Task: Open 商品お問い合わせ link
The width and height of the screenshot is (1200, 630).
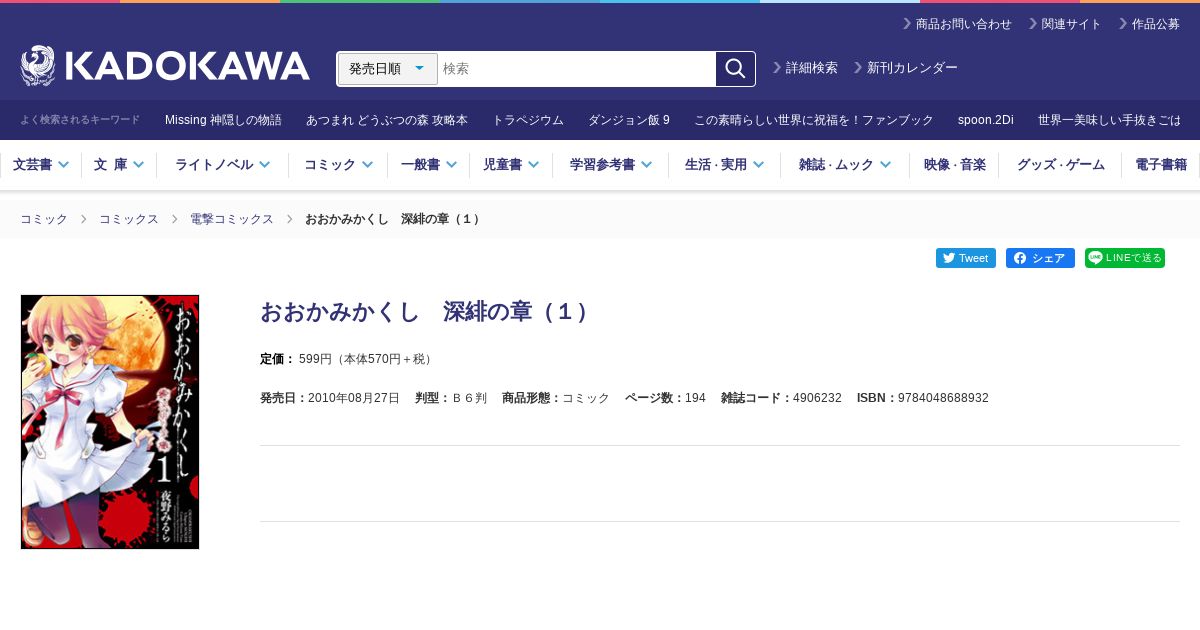Action: point(957,24)
